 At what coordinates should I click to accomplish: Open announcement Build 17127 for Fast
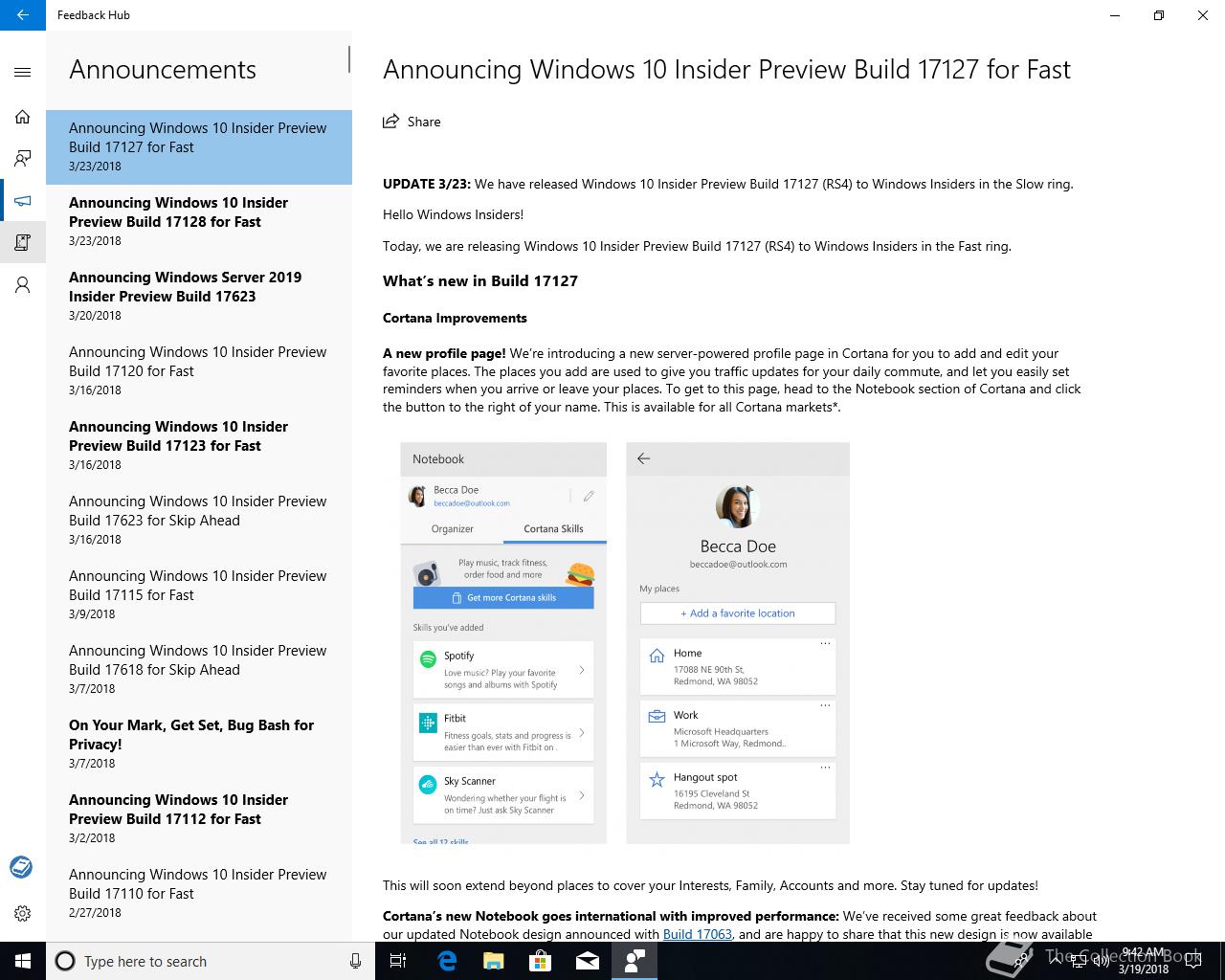pyautogui.click(x=199, y=146)
